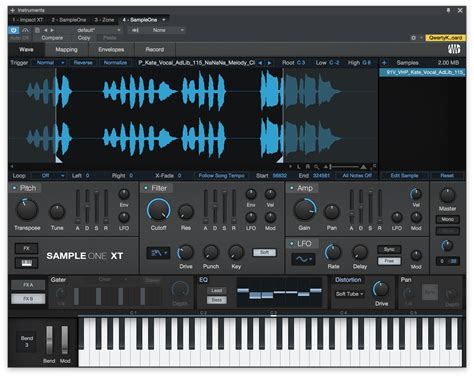Select the Mapping tab

pyautogui.click(x=66, y=50)
